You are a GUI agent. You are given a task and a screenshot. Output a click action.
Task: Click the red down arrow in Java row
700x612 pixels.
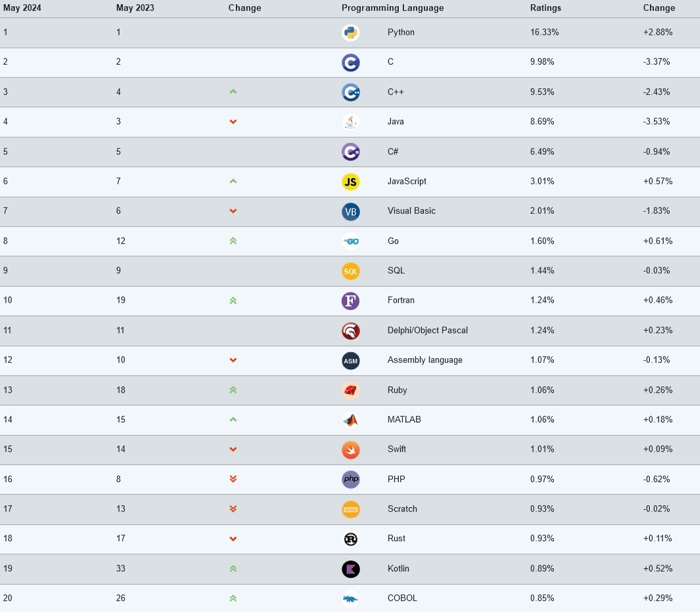pos(233,122)
